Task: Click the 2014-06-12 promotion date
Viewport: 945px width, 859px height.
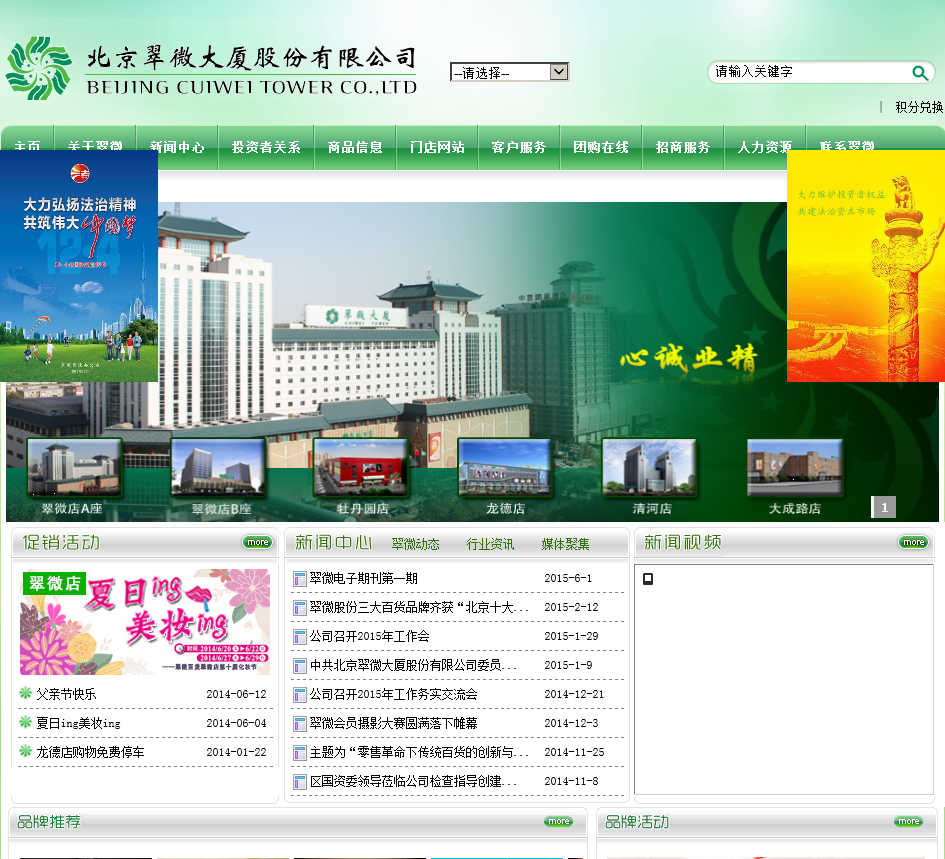Action: pyautogui.click(x=236, y=694)
